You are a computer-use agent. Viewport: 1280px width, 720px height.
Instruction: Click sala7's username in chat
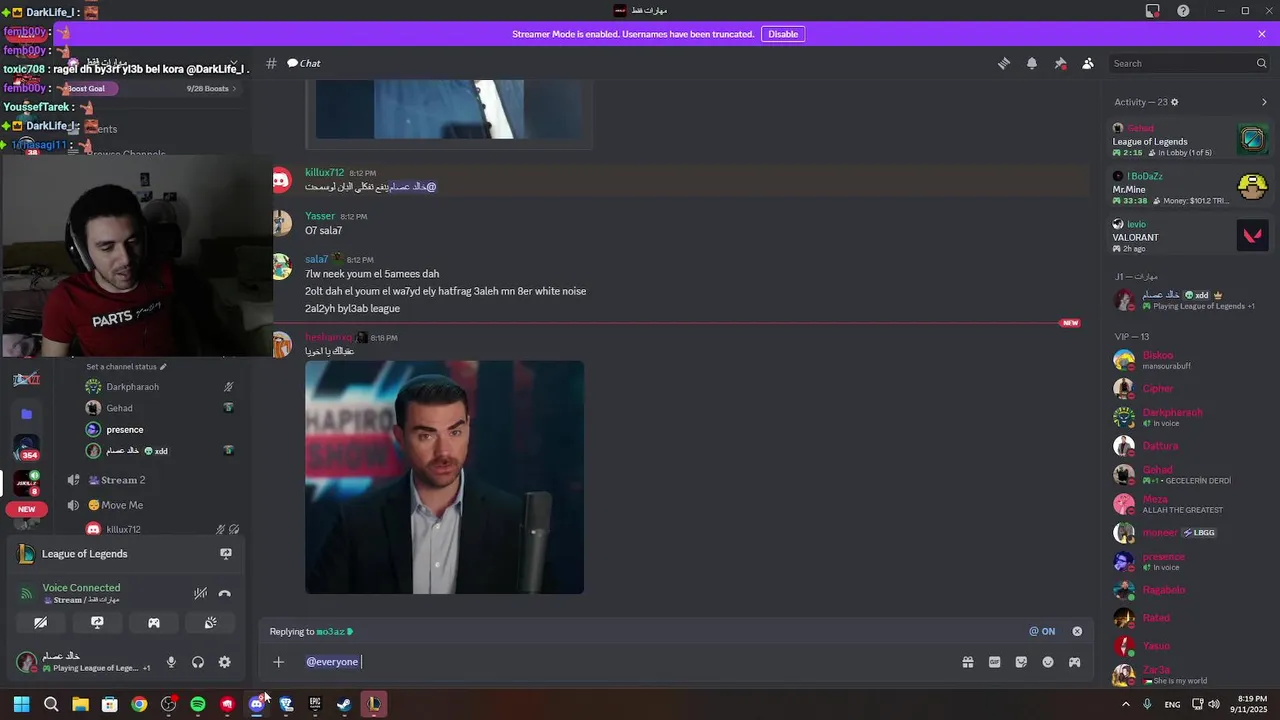click(316, 259)
